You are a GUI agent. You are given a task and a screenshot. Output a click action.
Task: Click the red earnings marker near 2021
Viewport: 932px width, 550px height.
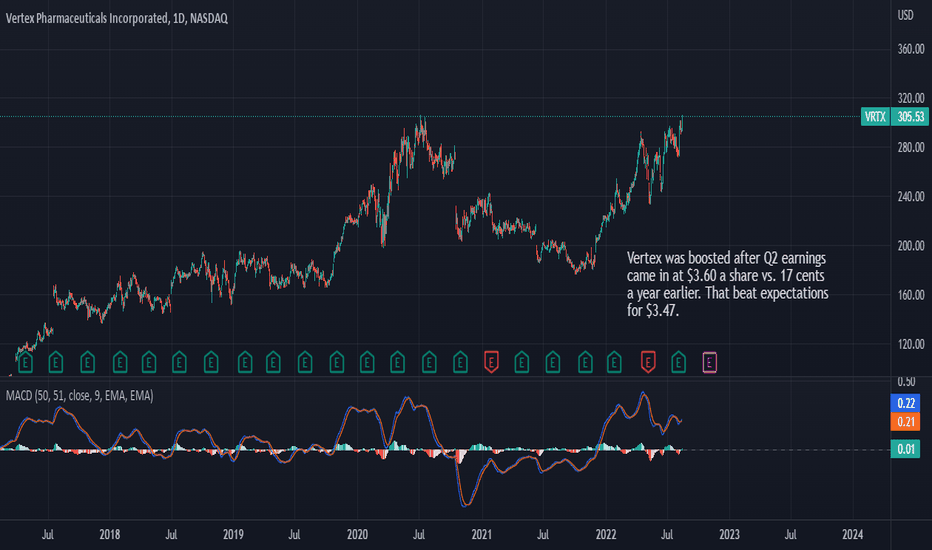(491, 362)
